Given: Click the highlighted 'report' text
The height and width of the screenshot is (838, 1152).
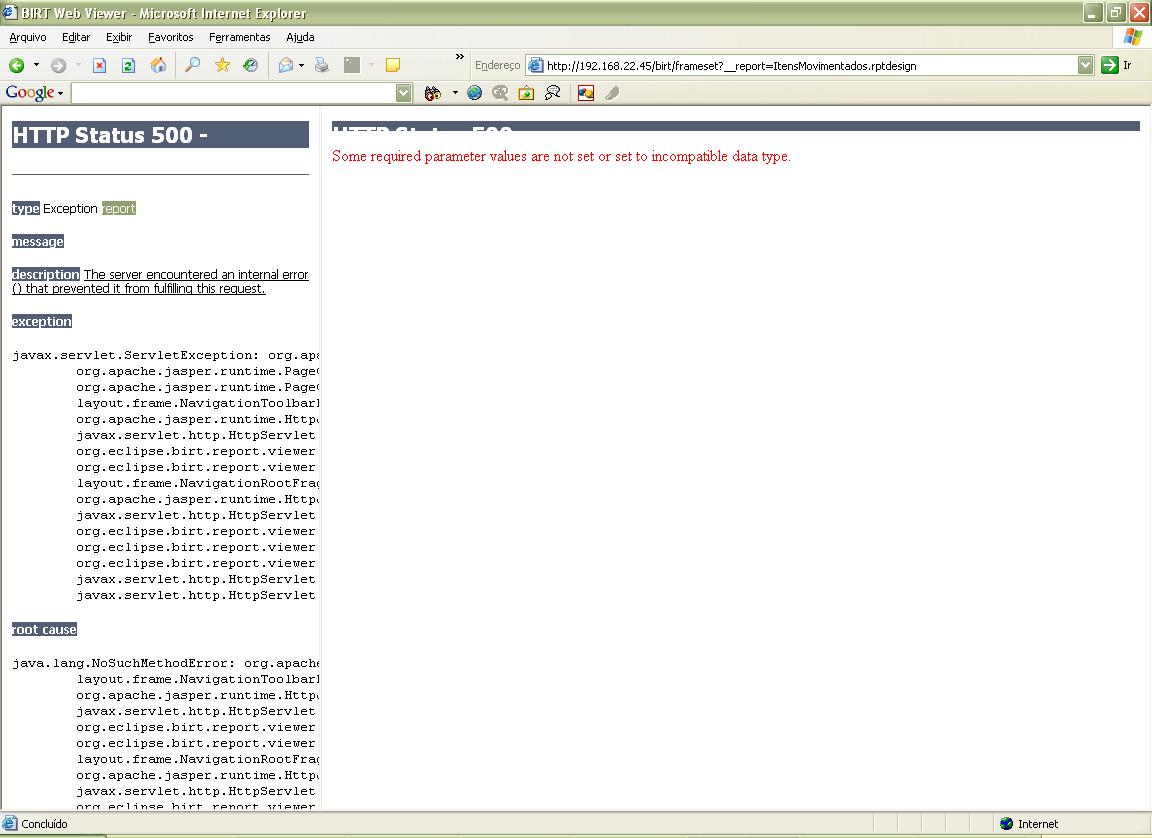Looking at the screenshot, I should (119, 209).
